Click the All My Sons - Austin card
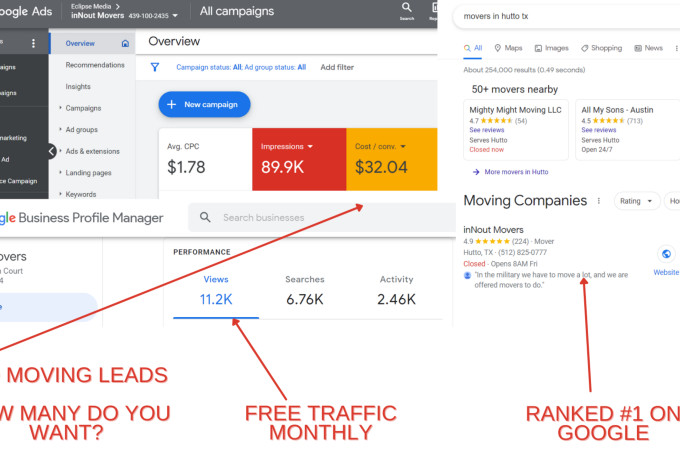Viewport: 680px width, 459px height. pos(628,130)
